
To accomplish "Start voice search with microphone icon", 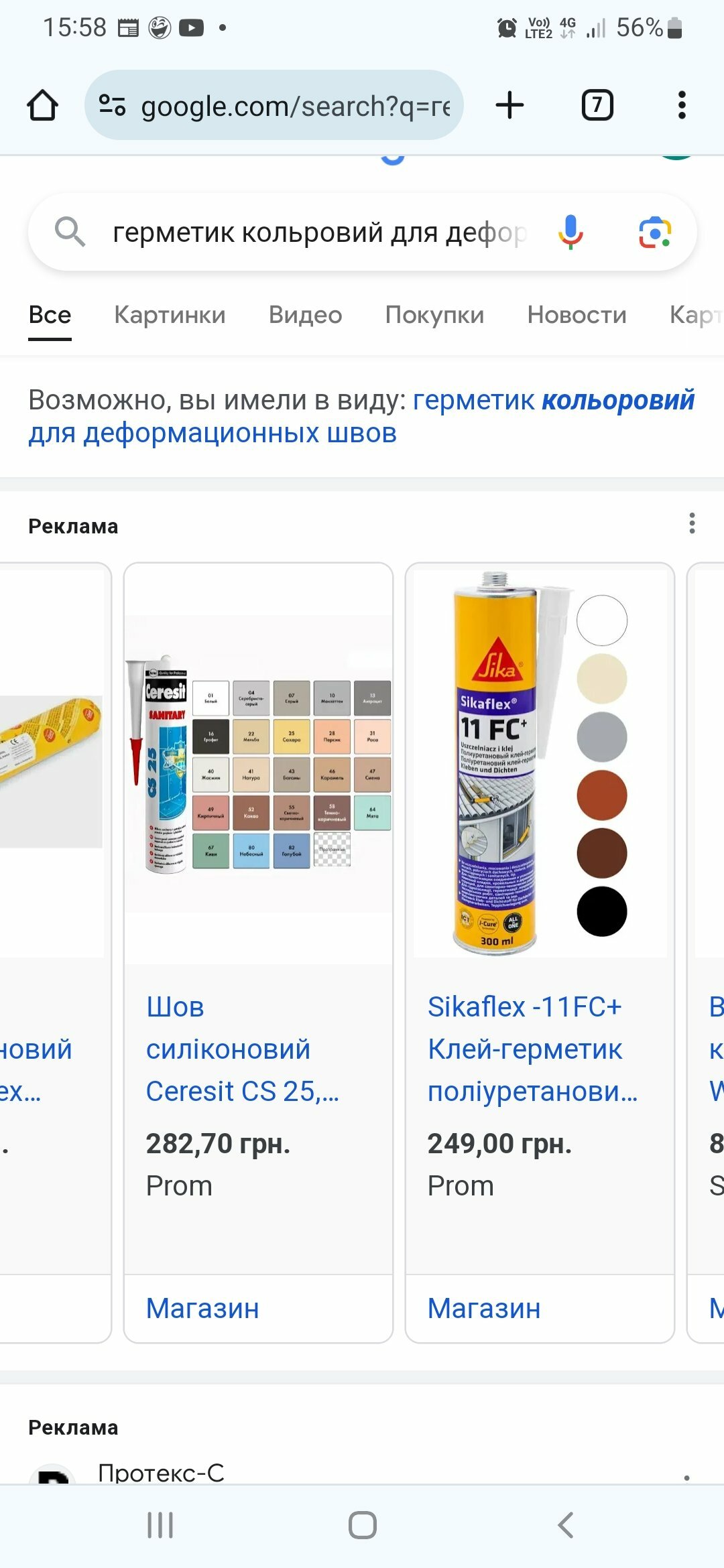I will [x=570, y=233].
